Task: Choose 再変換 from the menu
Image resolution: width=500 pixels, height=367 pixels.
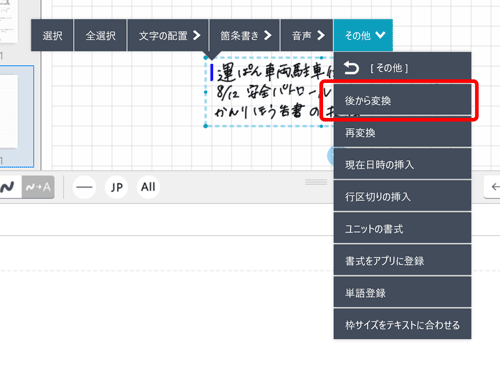Action: pyautogui.click(x=402, y=133)
